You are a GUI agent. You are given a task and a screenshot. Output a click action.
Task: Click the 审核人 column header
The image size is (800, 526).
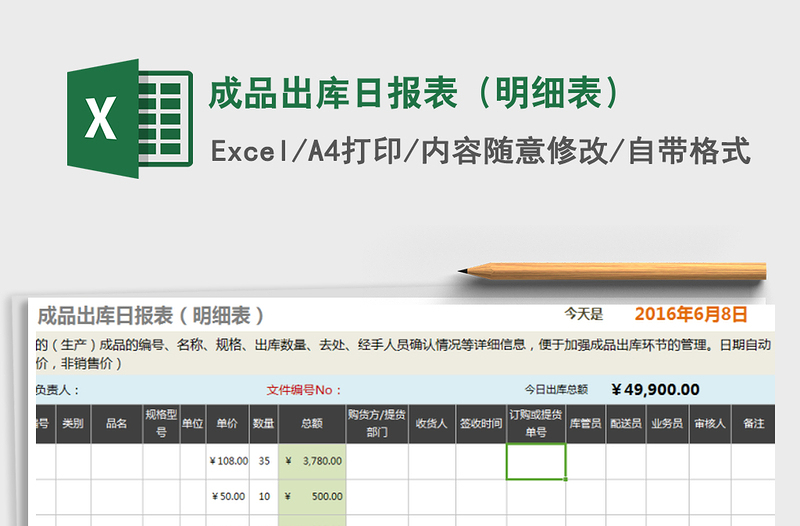[x=710, y=423]
